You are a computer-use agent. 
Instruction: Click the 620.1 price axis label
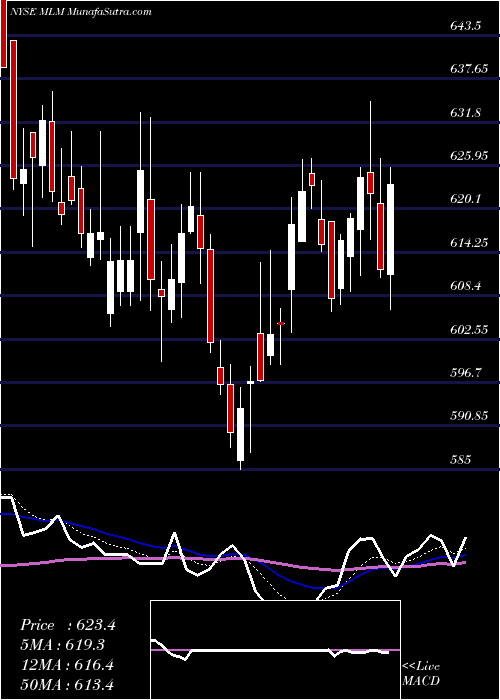tap(465, 199)
